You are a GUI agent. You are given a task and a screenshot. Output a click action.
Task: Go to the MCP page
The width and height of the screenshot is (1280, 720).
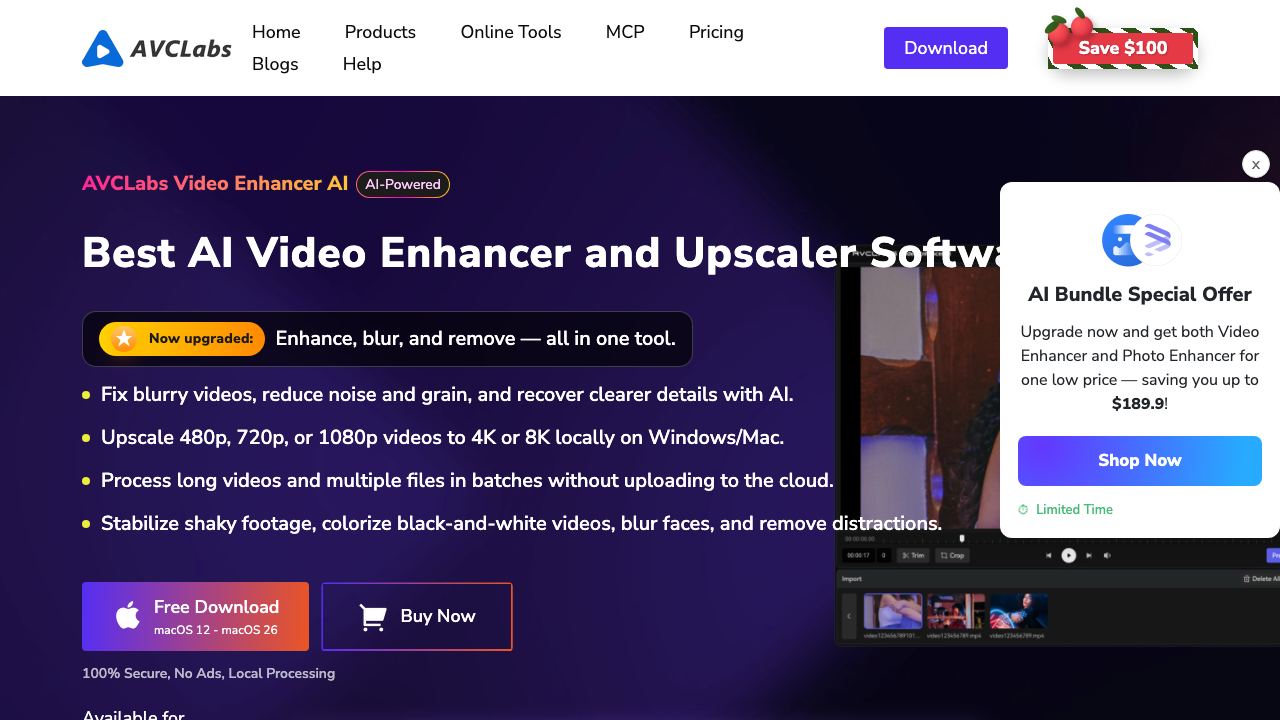pyautogui.click(x=625, y=32)
